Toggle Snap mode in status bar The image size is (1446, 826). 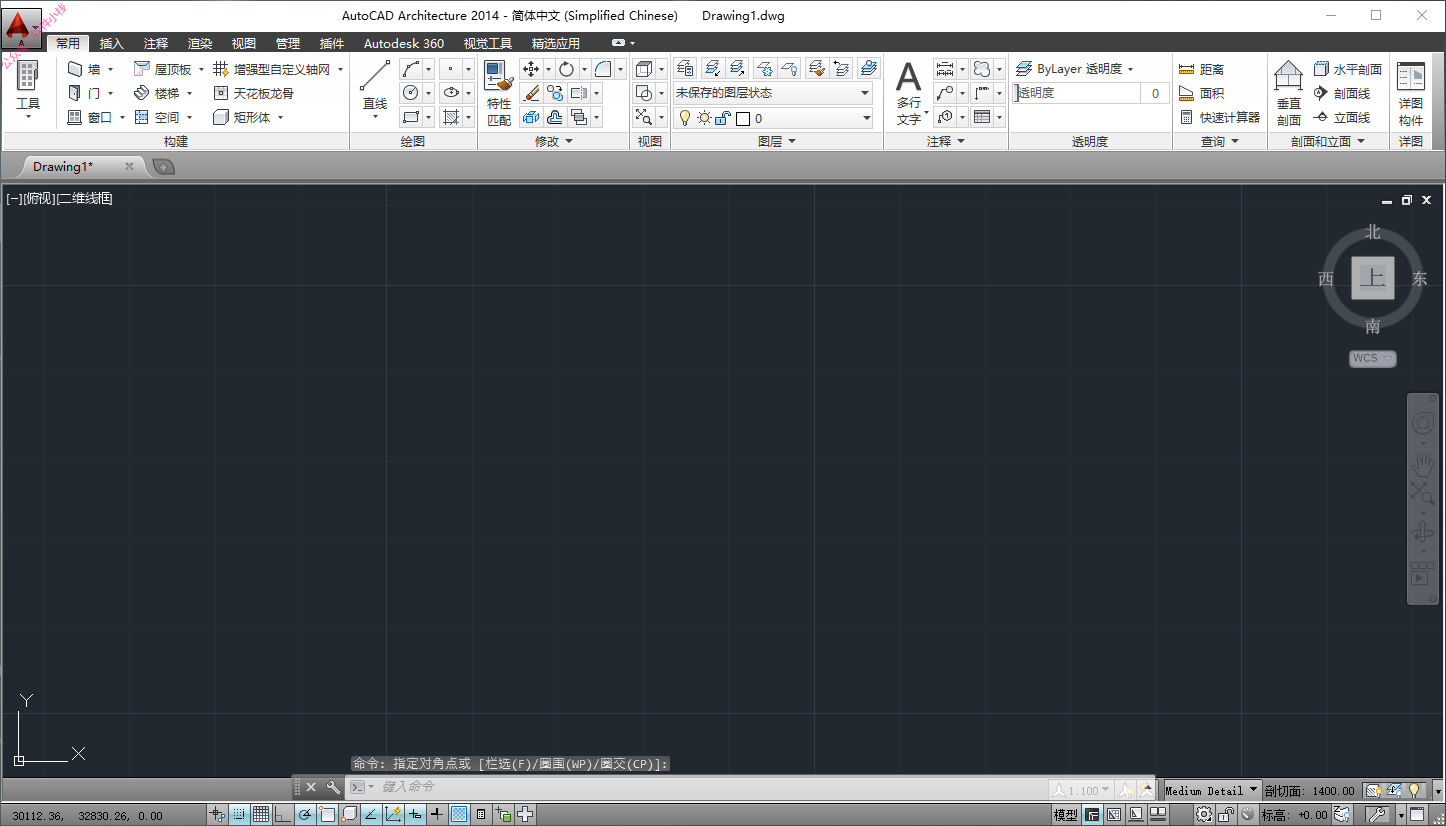240,815
